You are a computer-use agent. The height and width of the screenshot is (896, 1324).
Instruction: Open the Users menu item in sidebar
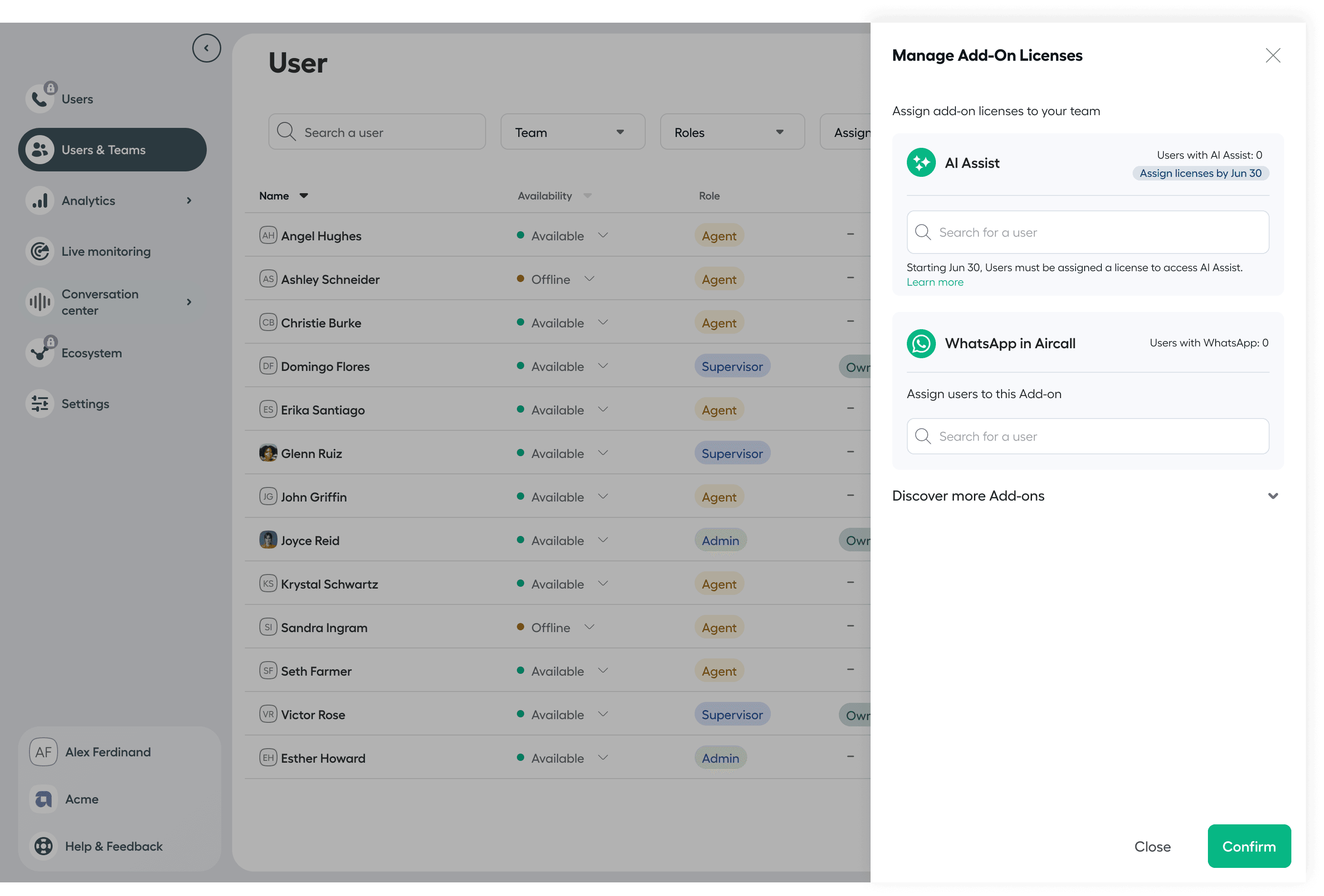tap(77, 99)
